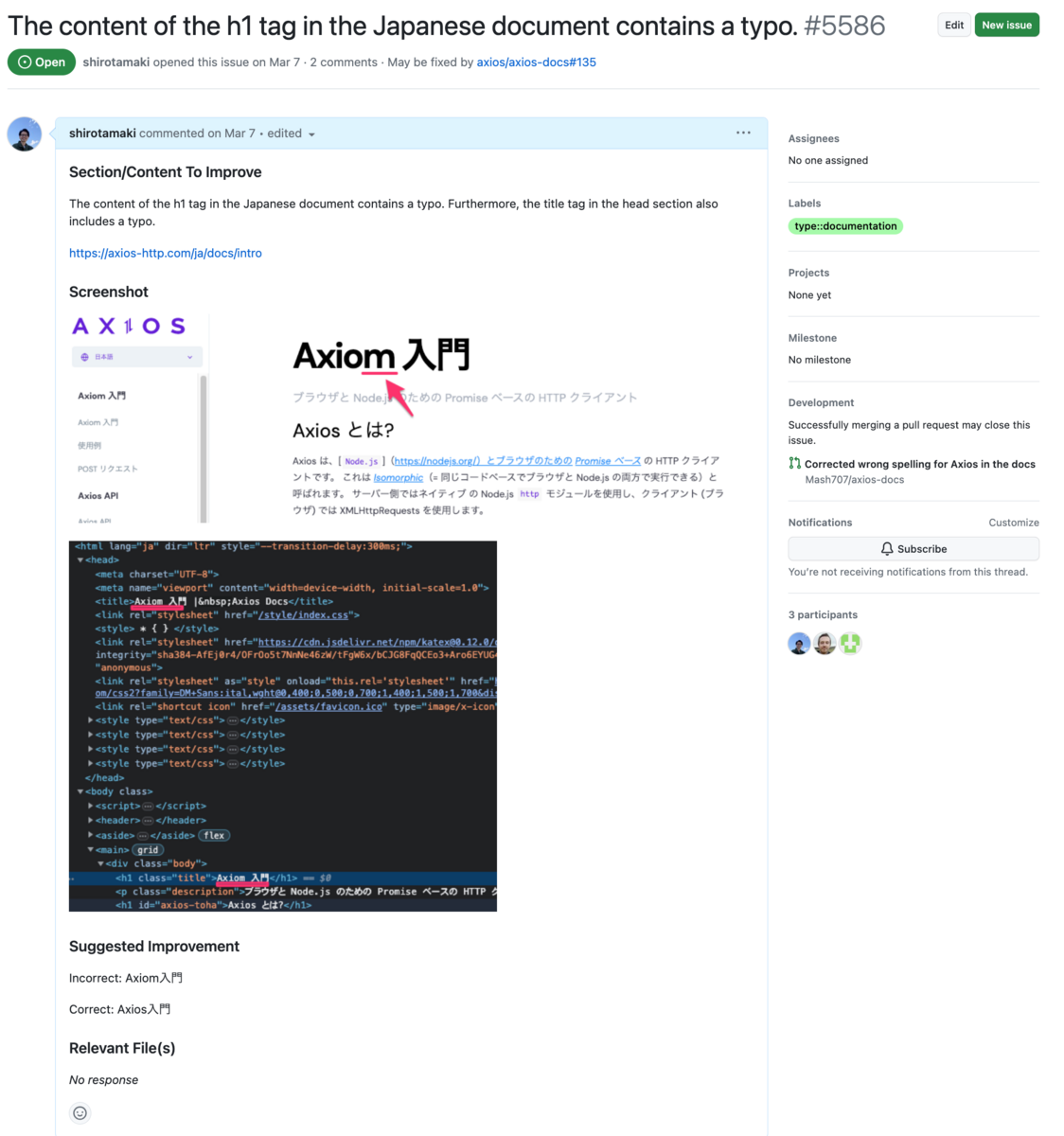Open the axios/axios-docs#135 linked pull request
This screenshot has width=1064, height=1136.
536,62
